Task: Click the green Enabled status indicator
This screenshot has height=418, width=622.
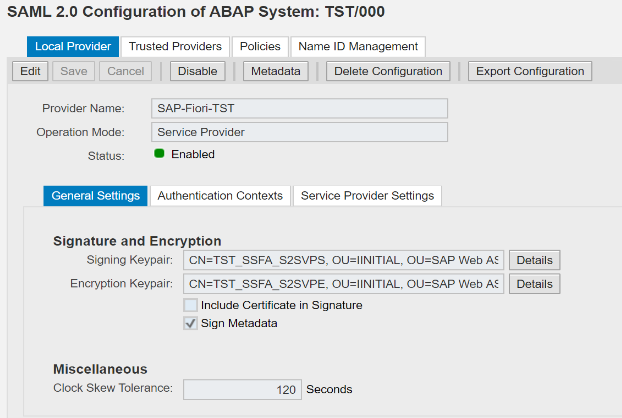Action: pyautogui.click(x=159, y=153)
